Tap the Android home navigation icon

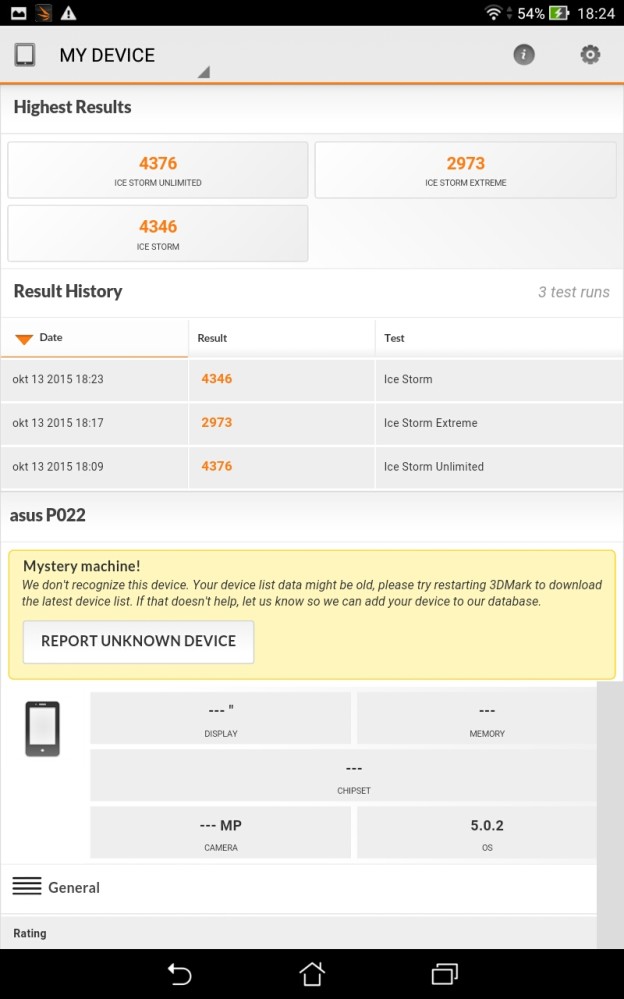click(312, 974)
